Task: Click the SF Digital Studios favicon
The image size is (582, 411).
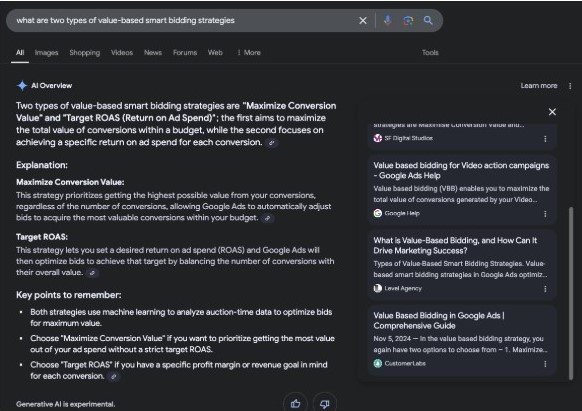Action: [377, 138]
